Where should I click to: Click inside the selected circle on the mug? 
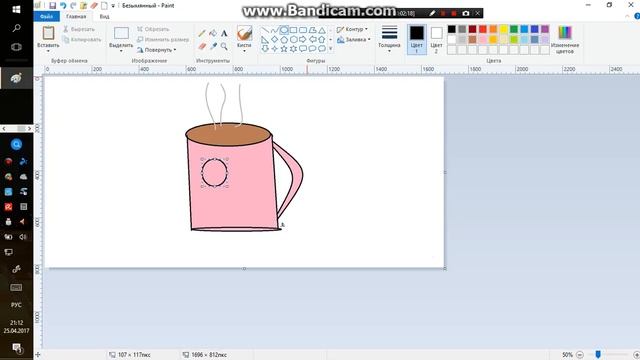tap(215, 173)
